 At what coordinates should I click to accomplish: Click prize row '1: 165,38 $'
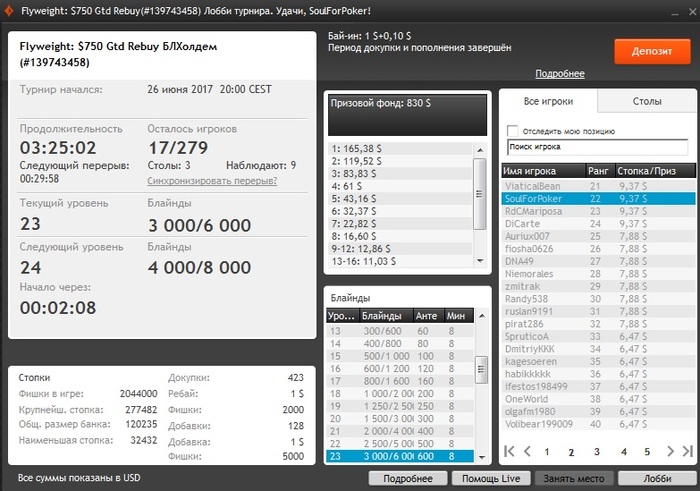pyautogui.click(x=400, y=149)
